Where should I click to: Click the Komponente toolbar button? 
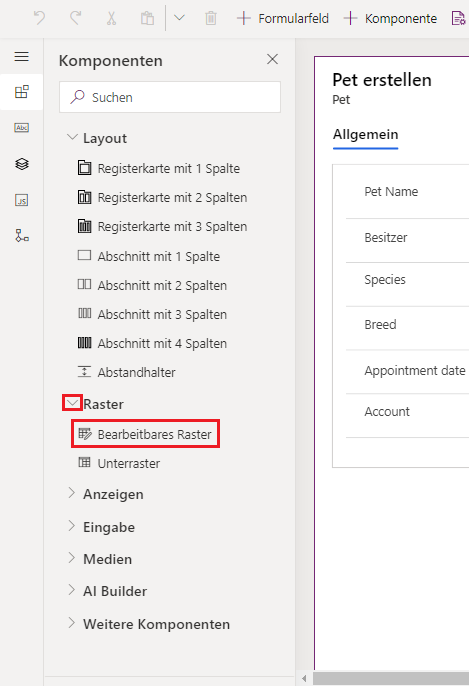tap(390, 18)
